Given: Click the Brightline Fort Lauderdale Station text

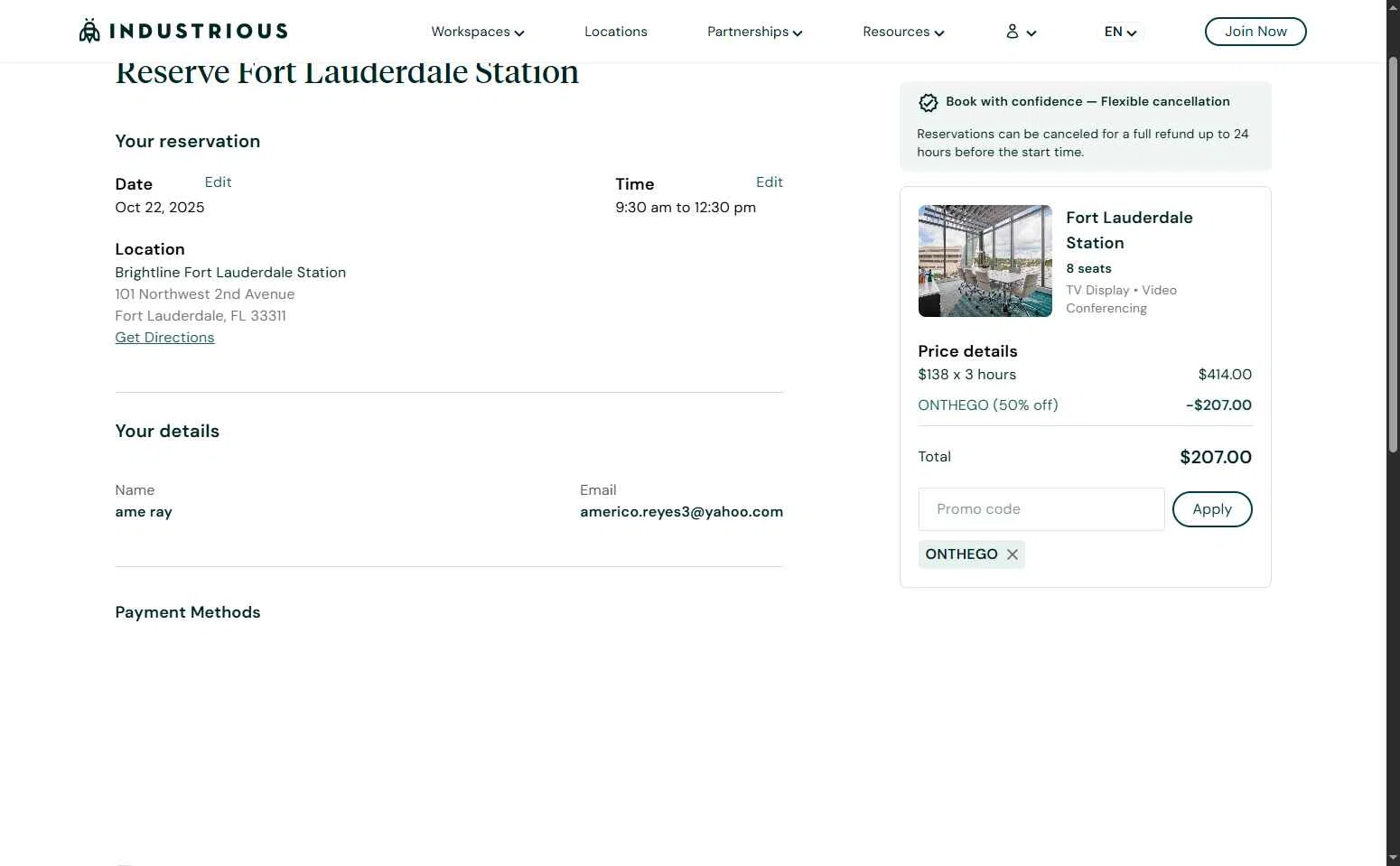Looking at the screenshot, I should (x=230, y=273).
